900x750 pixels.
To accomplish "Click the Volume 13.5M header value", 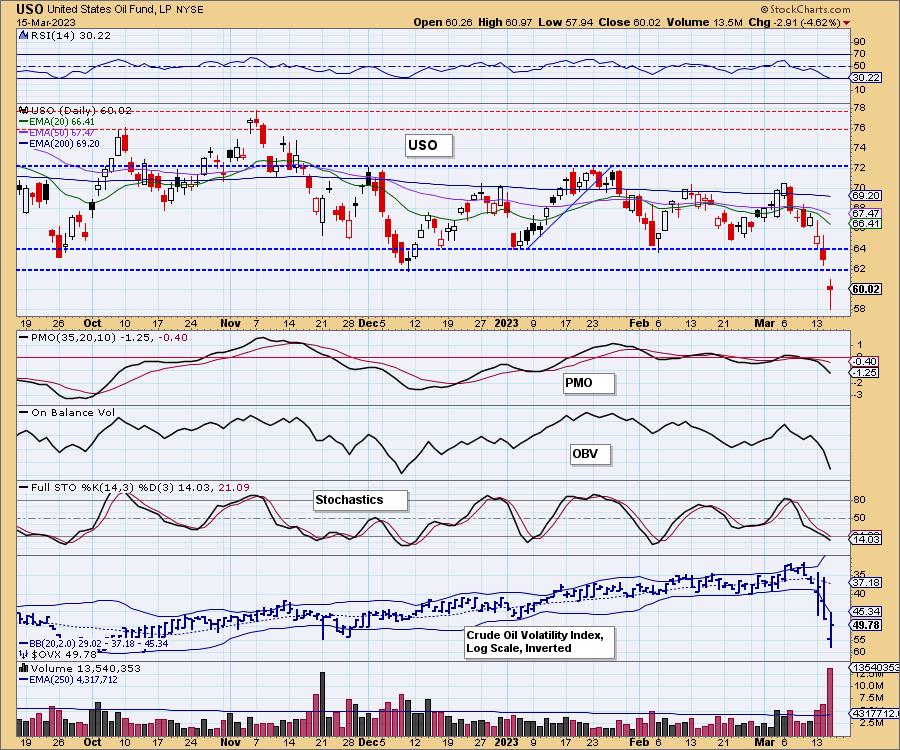I will click(x=705, y=22).
